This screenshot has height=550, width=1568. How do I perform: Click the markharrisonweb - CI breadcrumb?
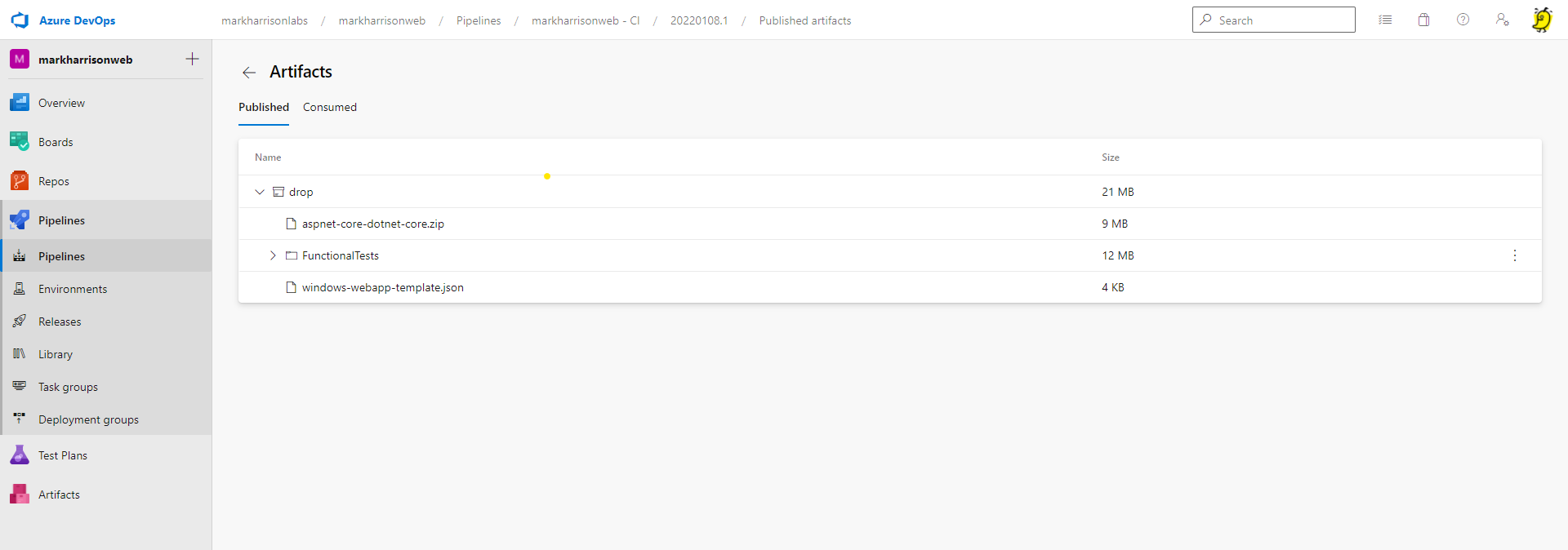coord(585,20)
